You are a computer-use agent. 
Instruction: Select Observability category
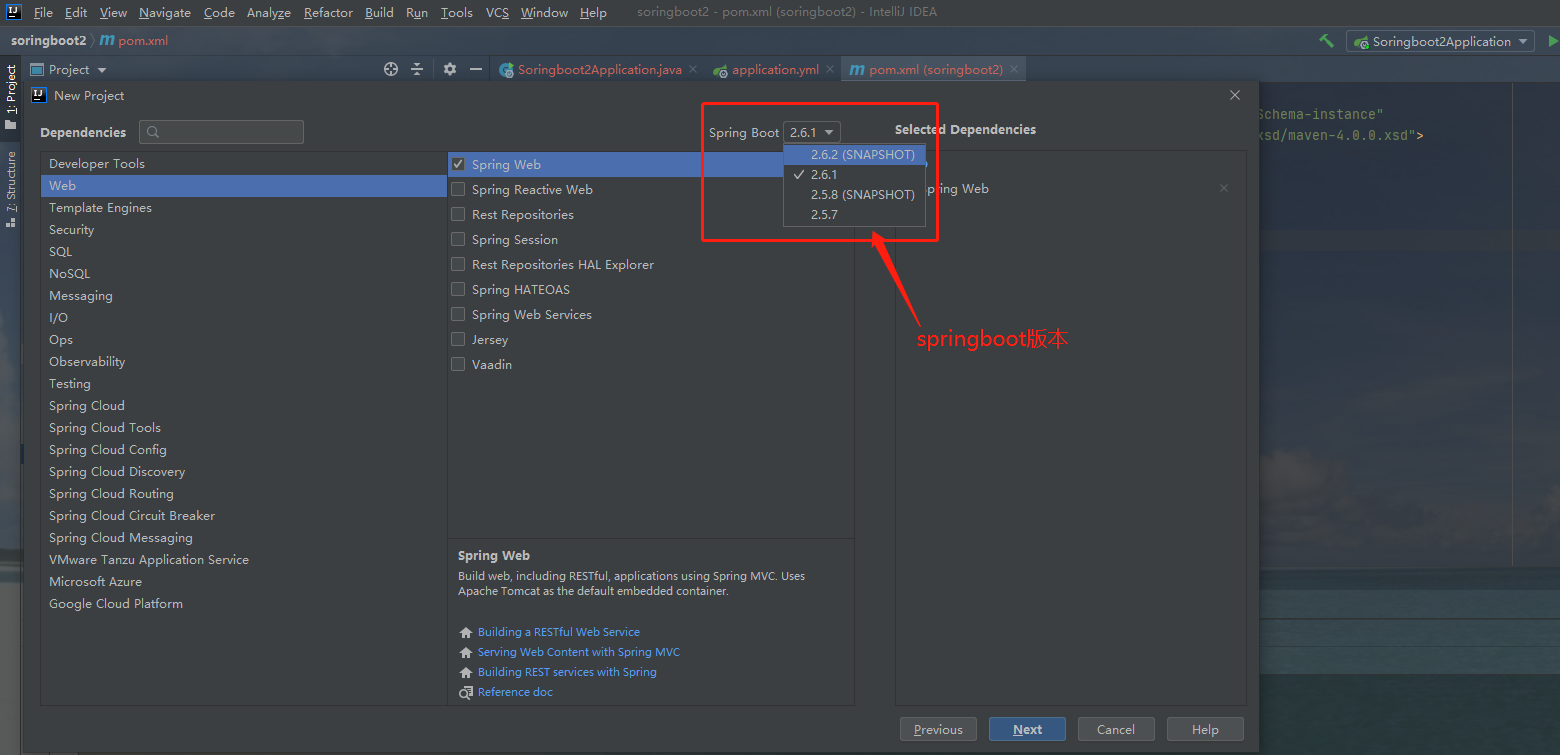click(x=244, y=361)
